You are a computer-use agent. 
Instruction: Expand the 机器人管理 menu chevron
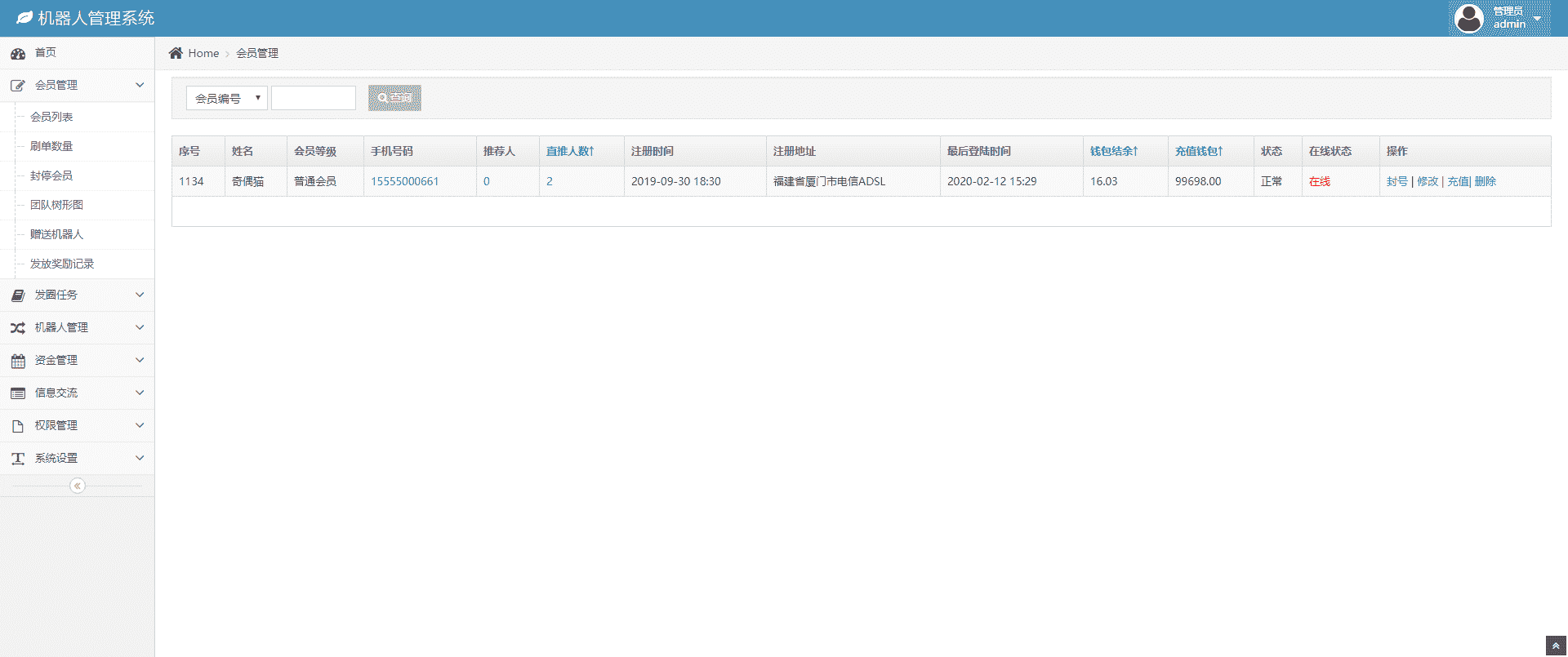click(140, 327)
